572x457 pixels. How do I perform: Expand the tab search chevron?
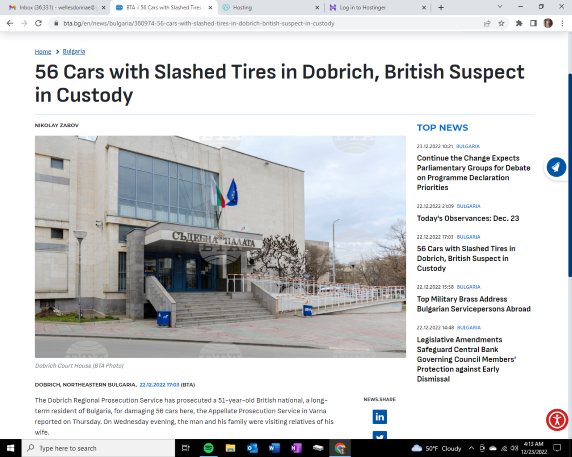click(500, 7)
